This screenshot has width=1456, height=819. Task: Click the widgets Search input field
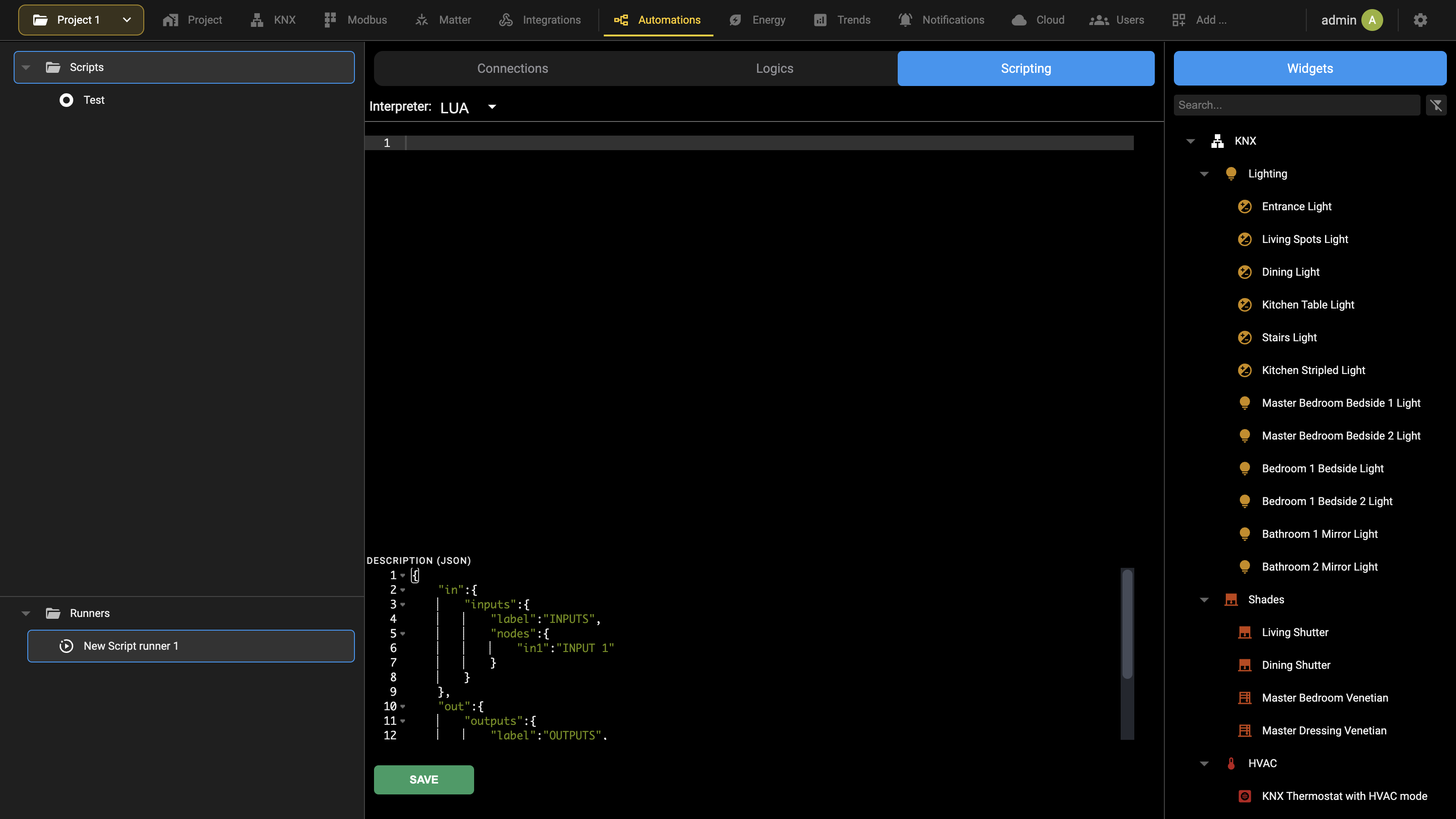click(x=1297, y=105)
